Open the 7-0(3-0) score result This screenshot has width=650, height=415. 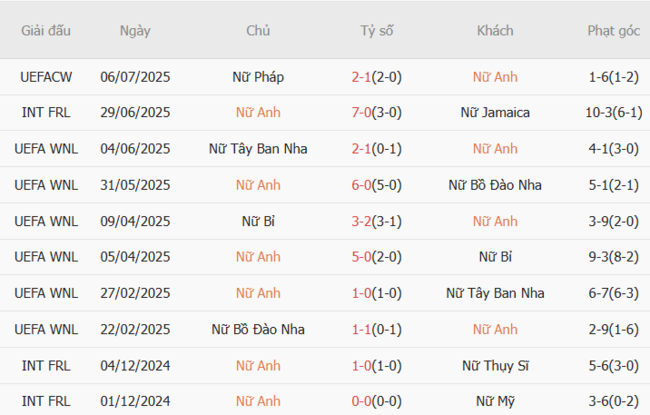click(x=377, y=113)
